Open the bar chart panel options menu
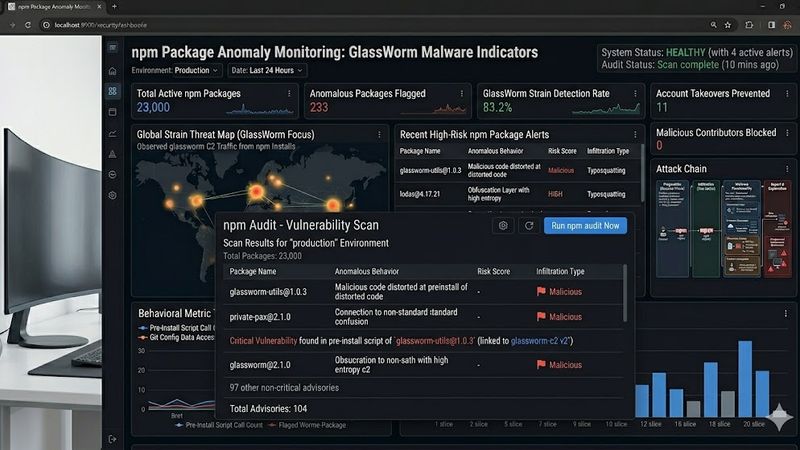Viewport: 800px width, 450px height. point(786,313)
